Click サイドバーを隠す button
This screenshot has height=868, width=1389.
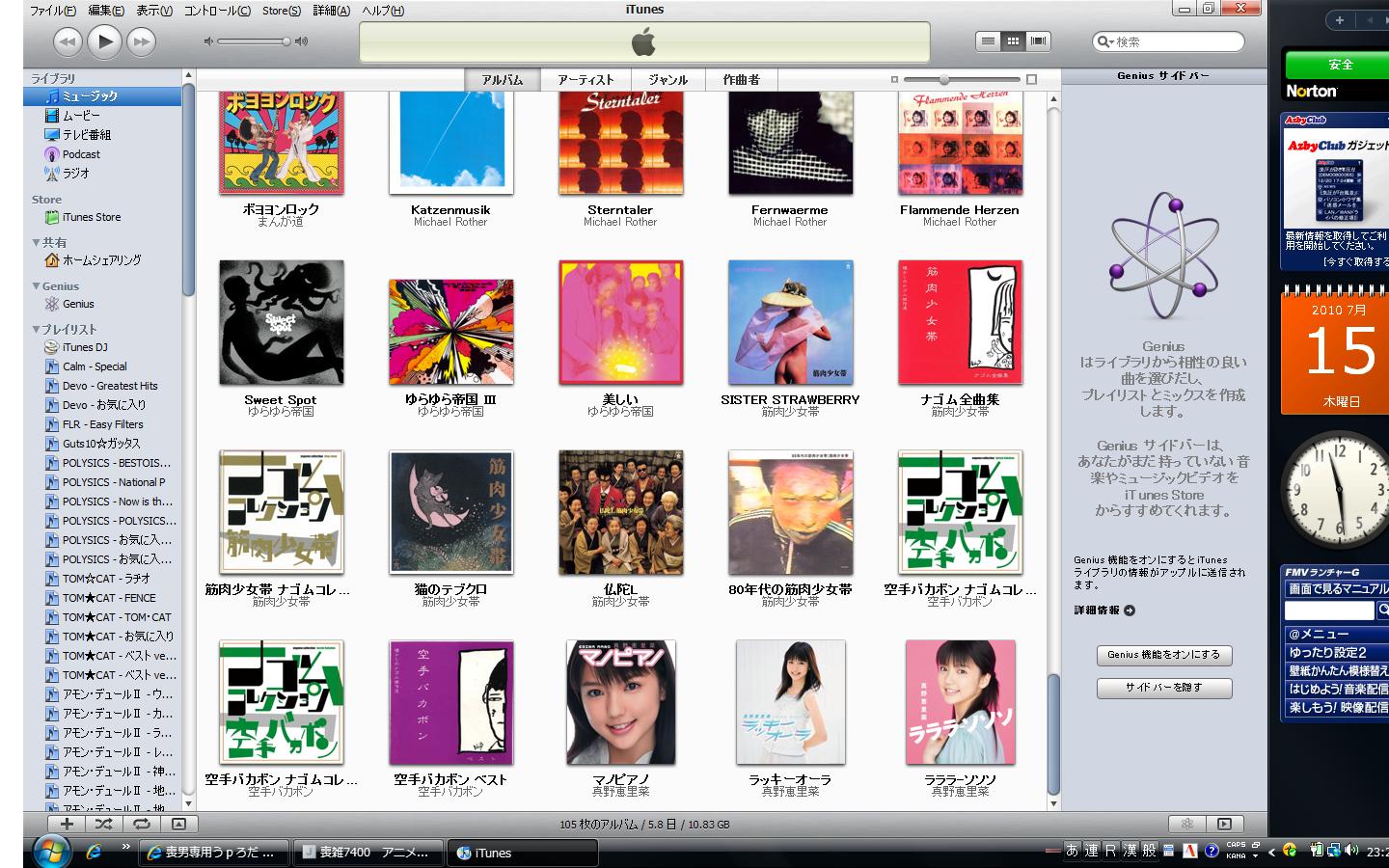1164,688
